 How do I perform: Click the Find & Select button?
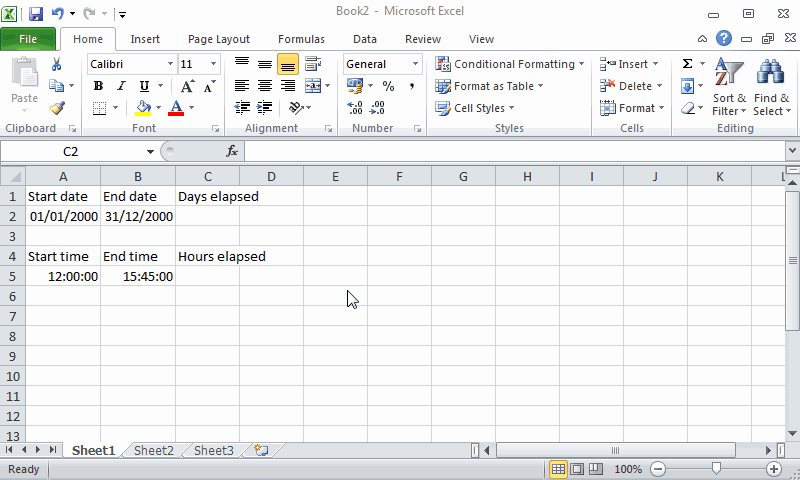pyautogui.click(x=771, y=90)
